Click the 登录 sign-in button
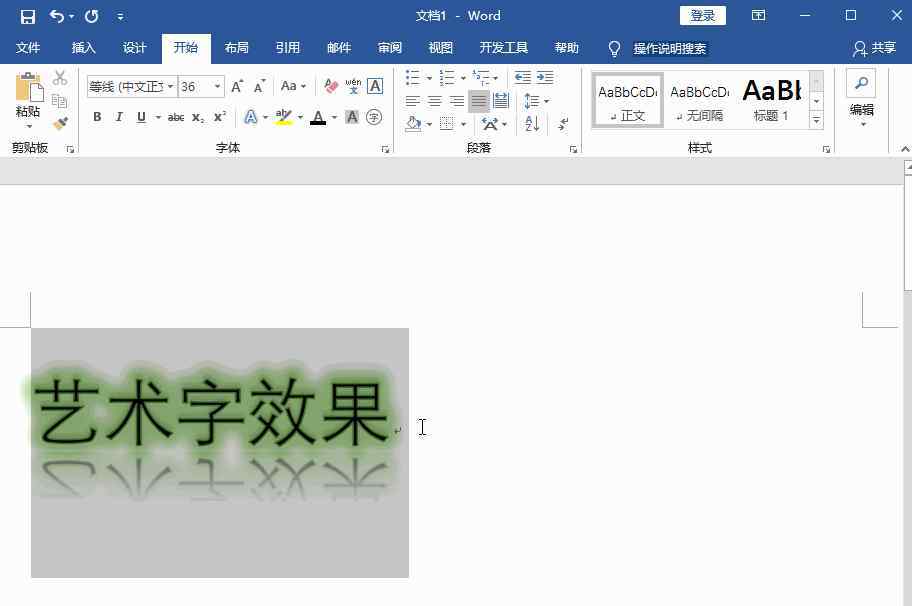This screenshot has height=606, width=912. [x=703, y=16]
